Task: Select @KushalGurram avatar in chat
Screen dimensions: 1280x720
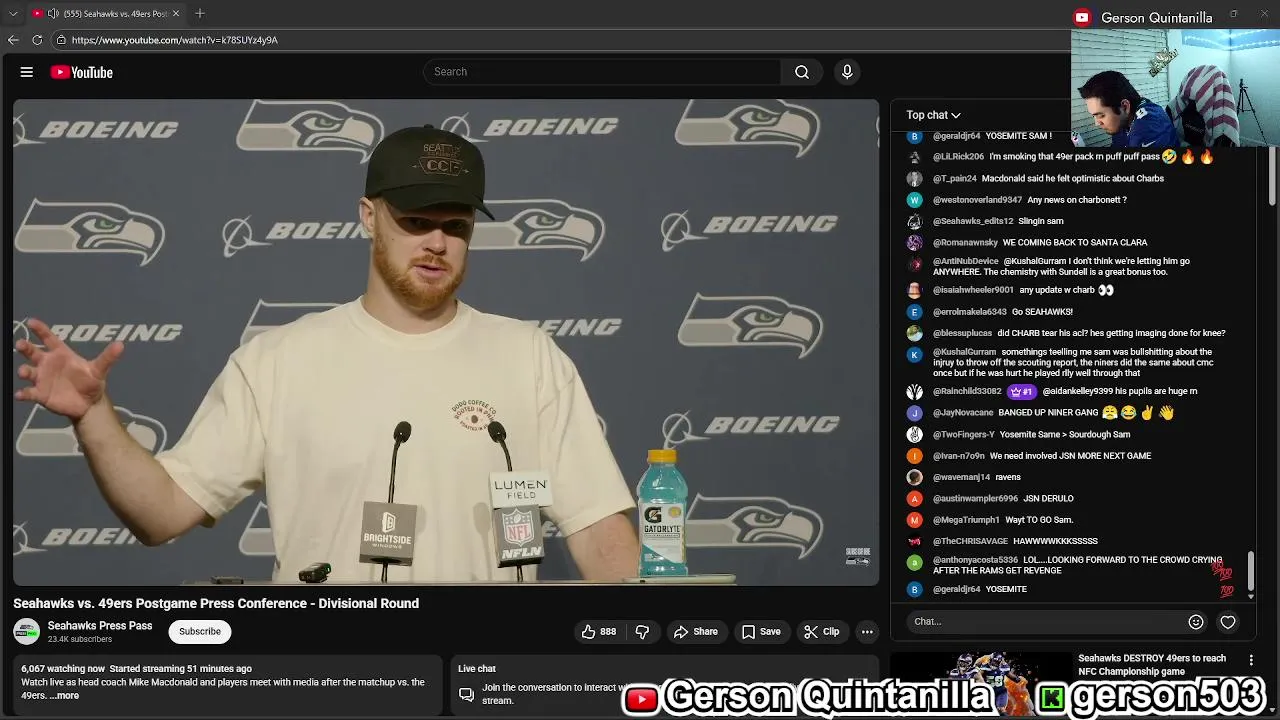Action: click(x=914, y=355)
